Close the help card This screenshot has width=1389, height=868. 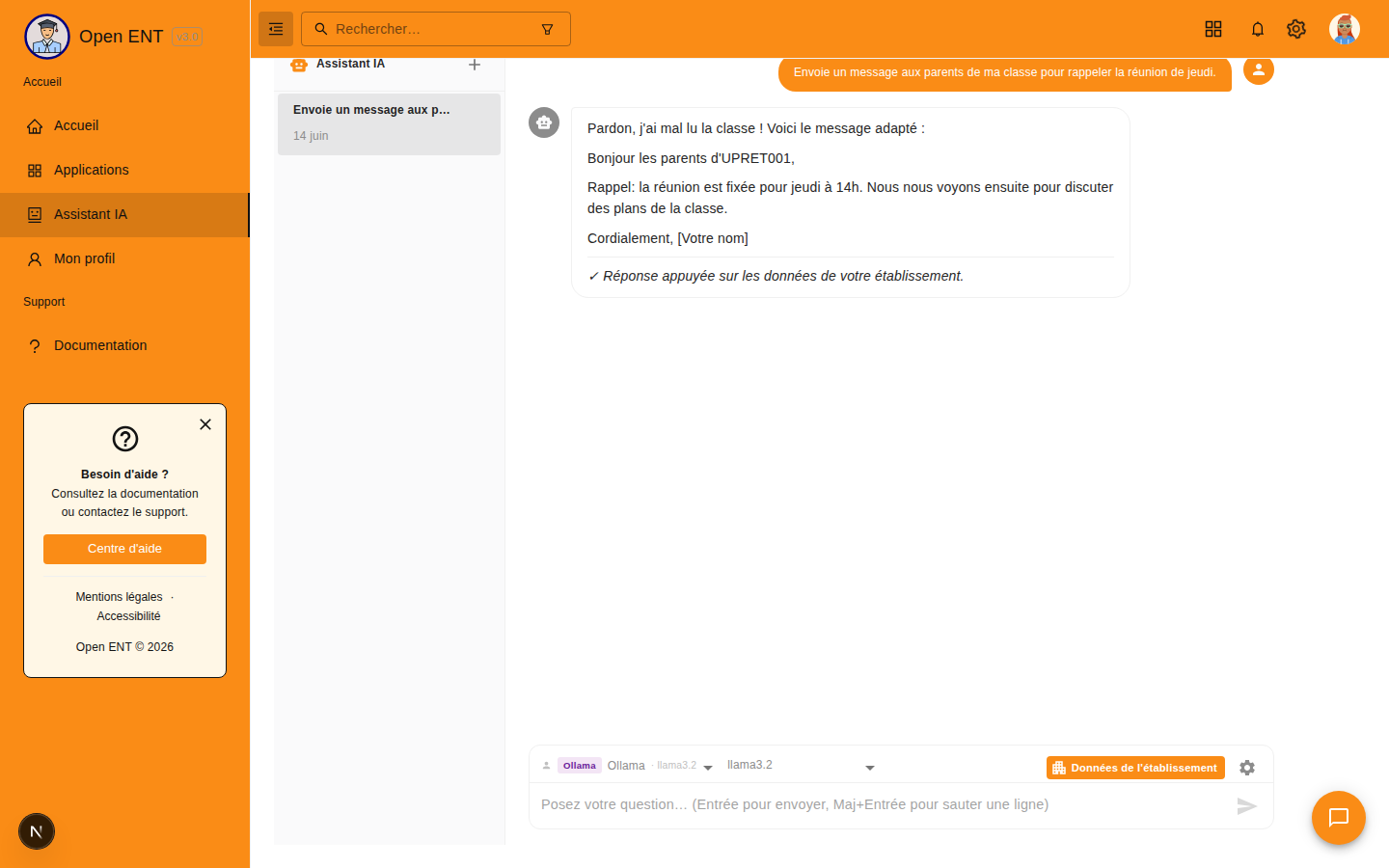tap(205, 424)
